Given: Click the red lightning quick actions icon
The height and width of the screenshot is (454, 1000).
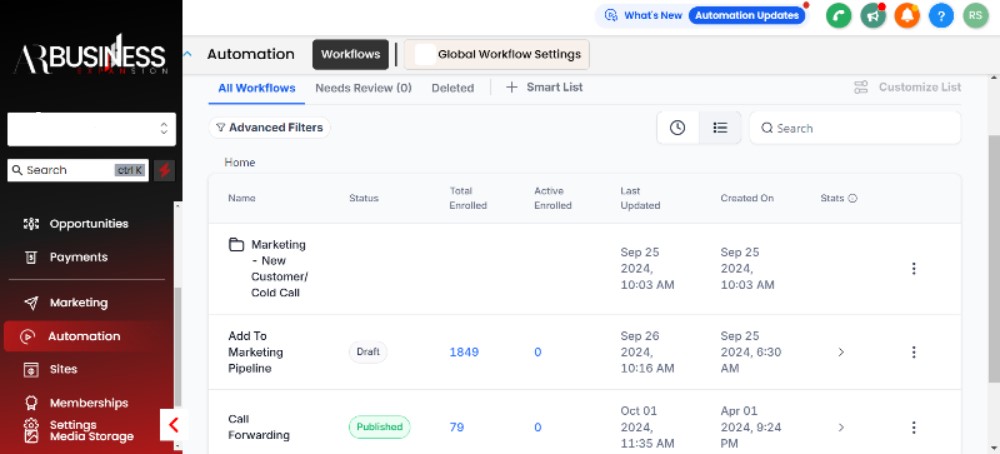Looking at the screenshot, I should click(x=164, y=170).
